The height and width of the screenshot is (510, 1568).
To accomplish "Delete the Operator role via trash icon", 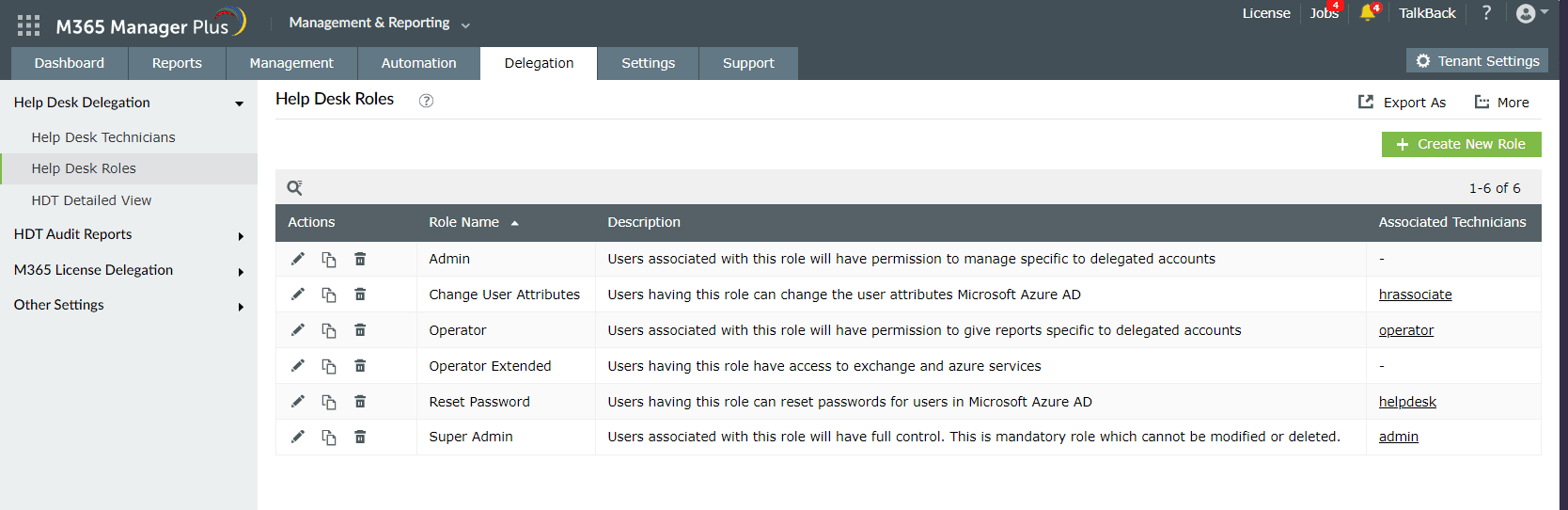I will tap(360, 330).
